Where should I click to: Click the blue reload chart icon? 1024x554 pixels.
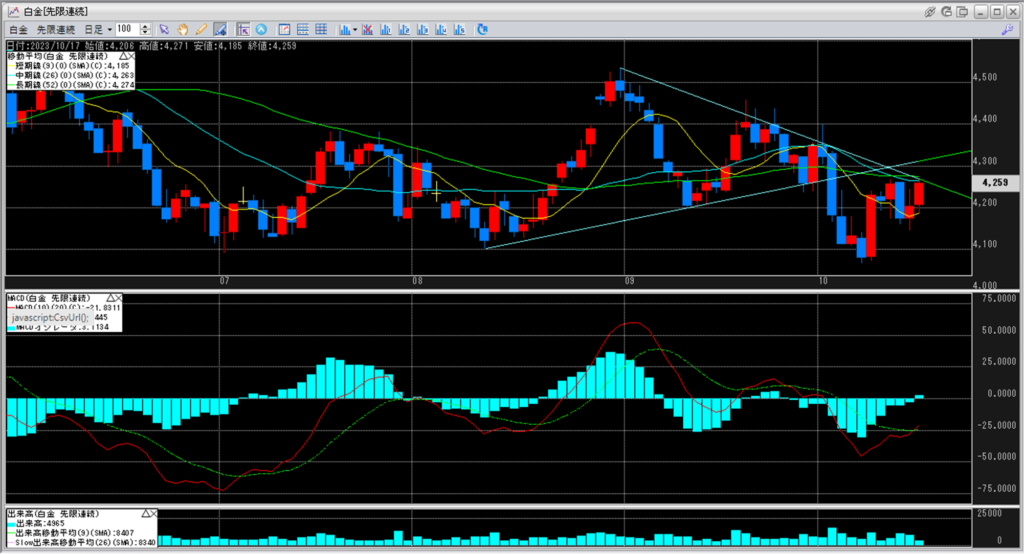tap(483, 29)
